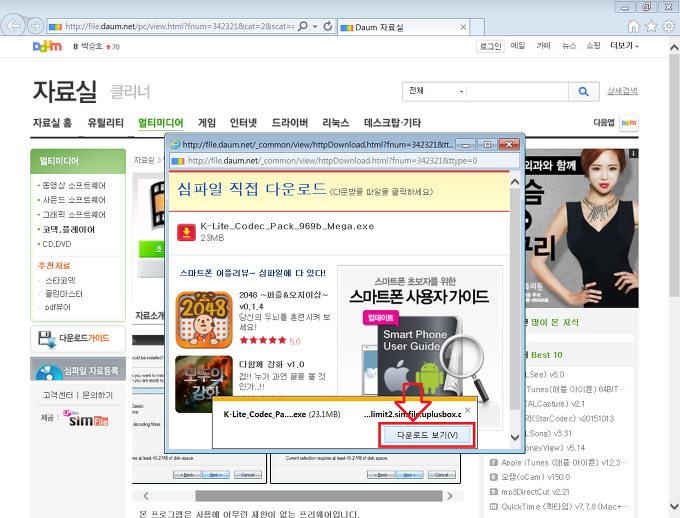
Task: Click the SimFile provider logo
Action: [x=86, y=418]
